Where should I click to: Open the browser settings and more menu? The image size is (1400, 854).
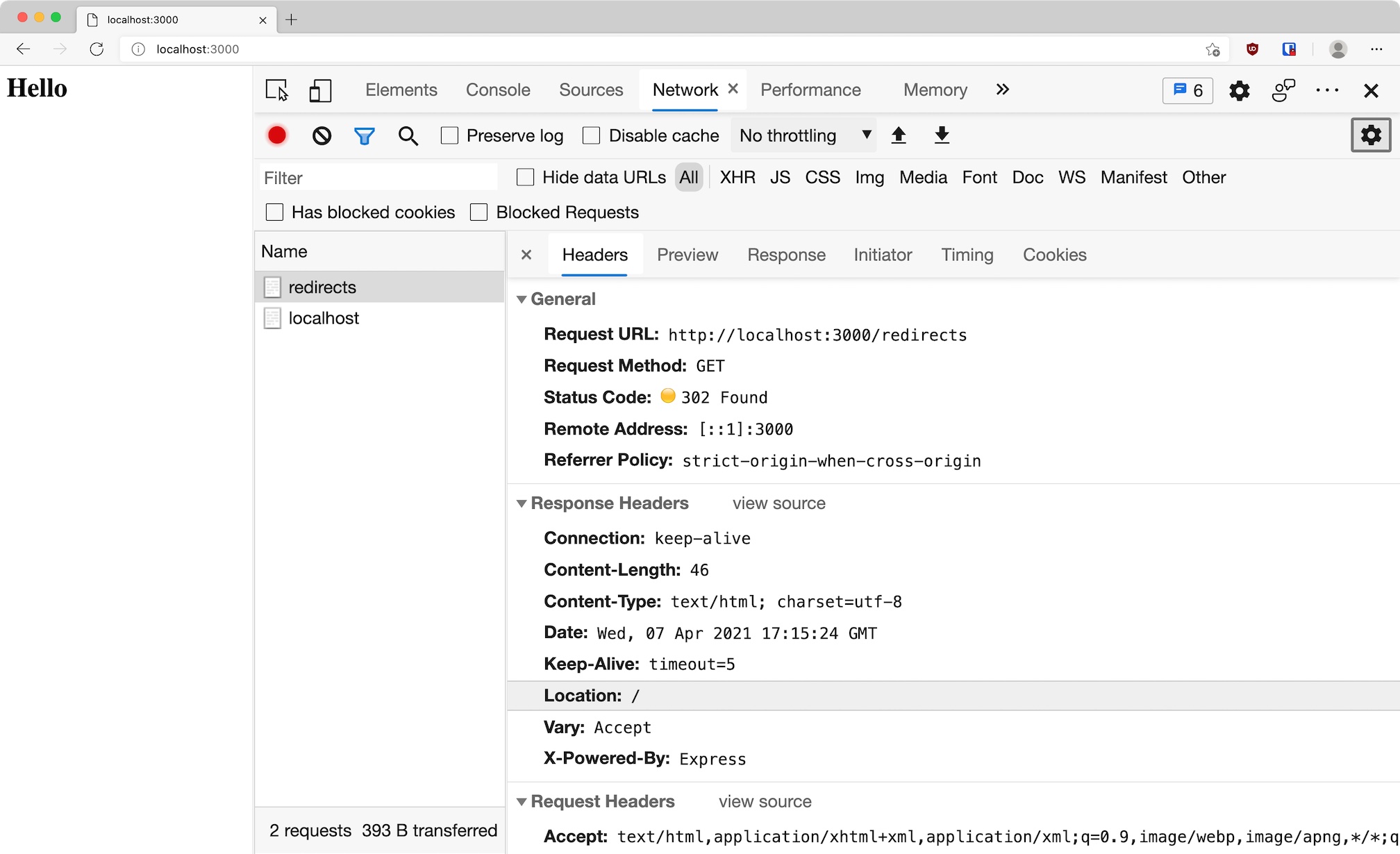click(x=1377, y=49)
